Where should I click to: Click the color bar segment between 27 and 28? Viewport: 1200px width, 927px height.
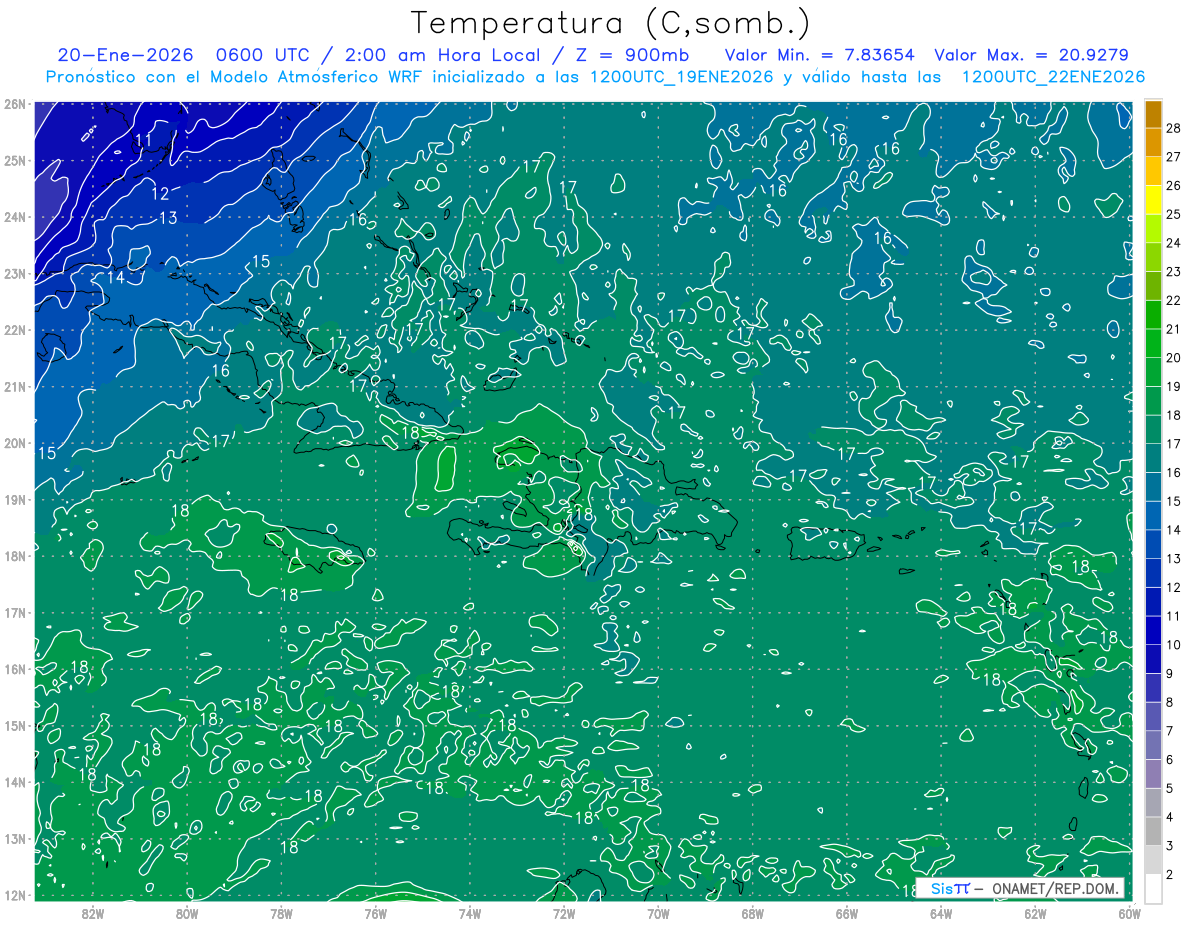point(1153,143)
